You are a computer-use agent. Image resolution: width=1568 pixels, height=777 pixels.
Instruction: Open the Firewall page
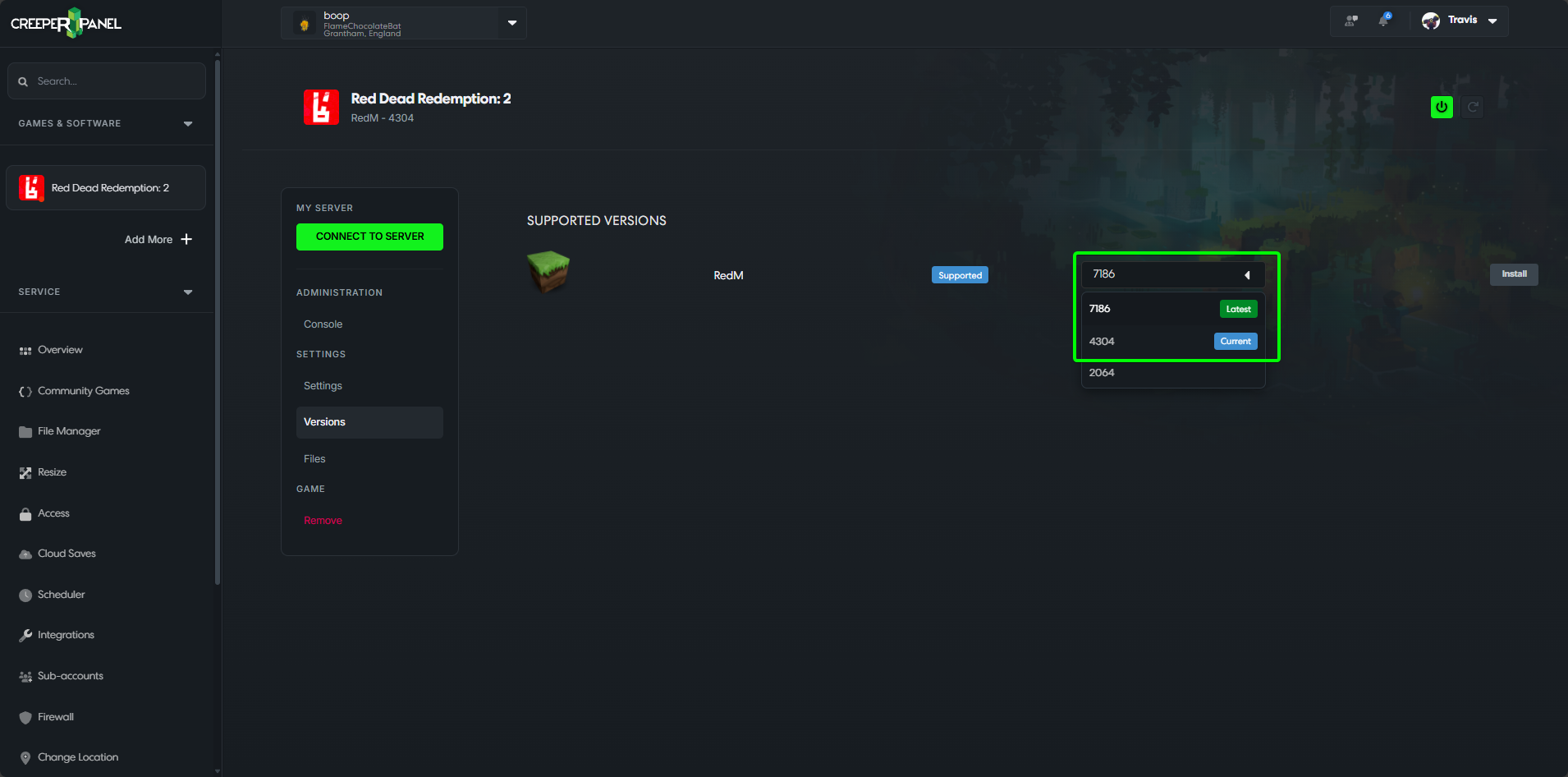point(56,717)
